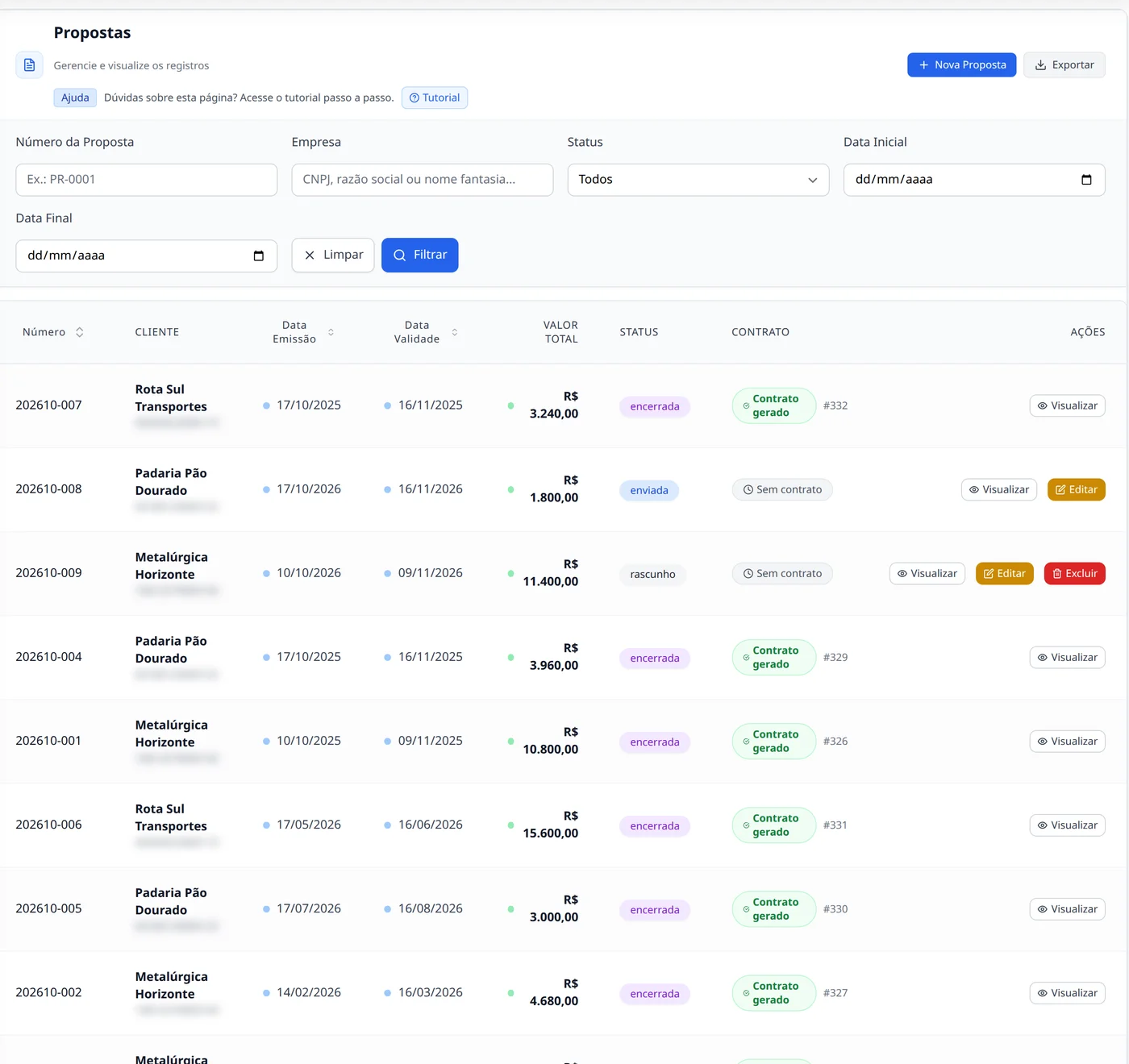Visualizar proposal 202610-006
Image resolution: width=1129 pixels, height=1064 pixels.
1067,825
